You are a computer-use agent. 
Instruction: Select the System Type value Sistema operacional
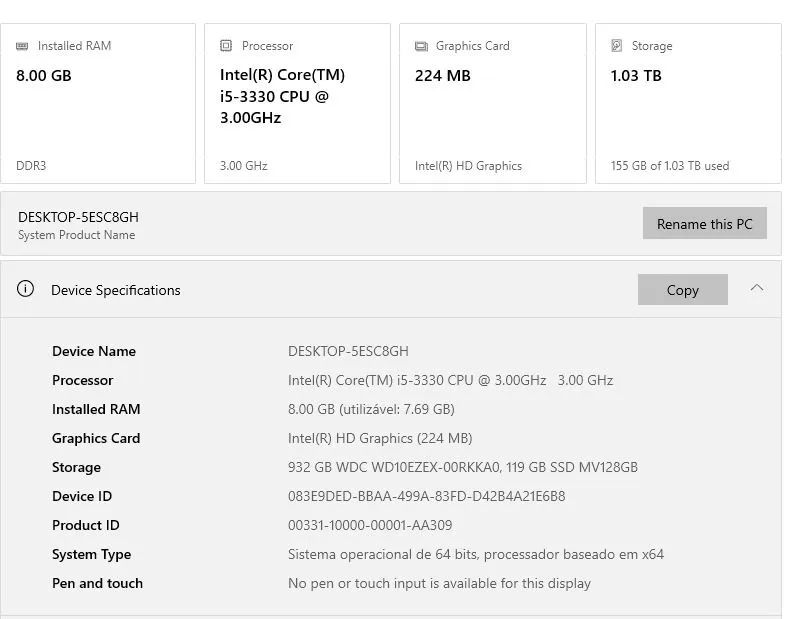pos(476,554)
